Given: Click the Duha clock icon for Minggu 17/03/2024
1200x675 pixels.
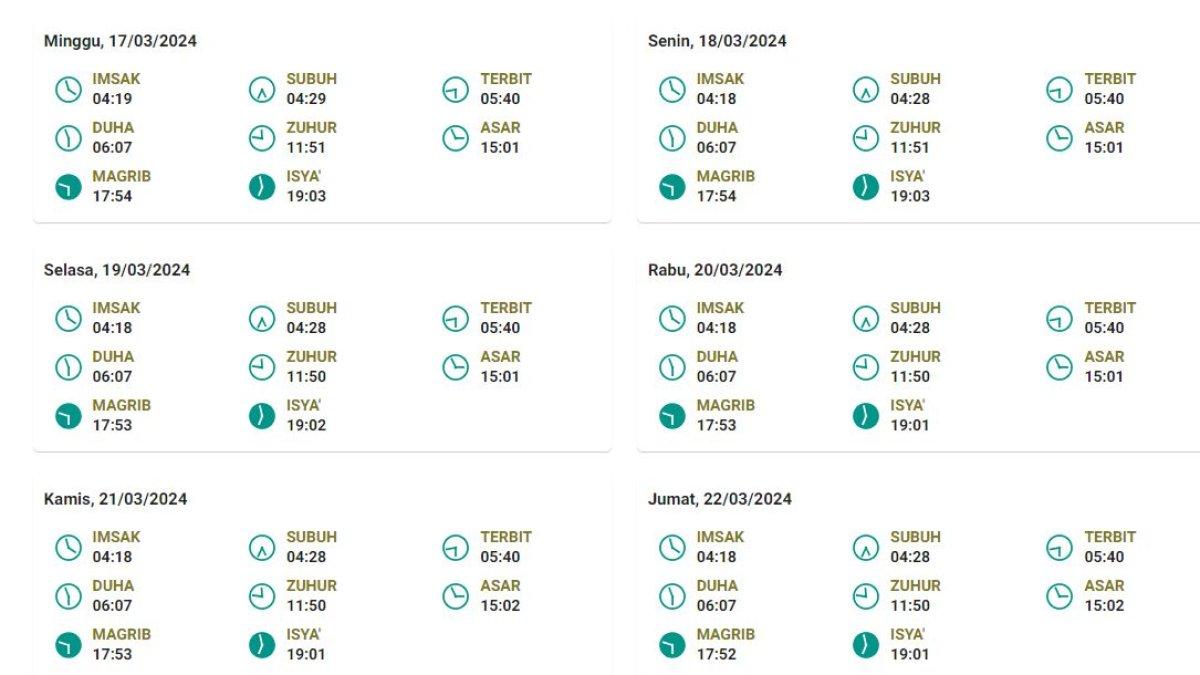Looking at the screenshot, I should click(x=68, y=138).
